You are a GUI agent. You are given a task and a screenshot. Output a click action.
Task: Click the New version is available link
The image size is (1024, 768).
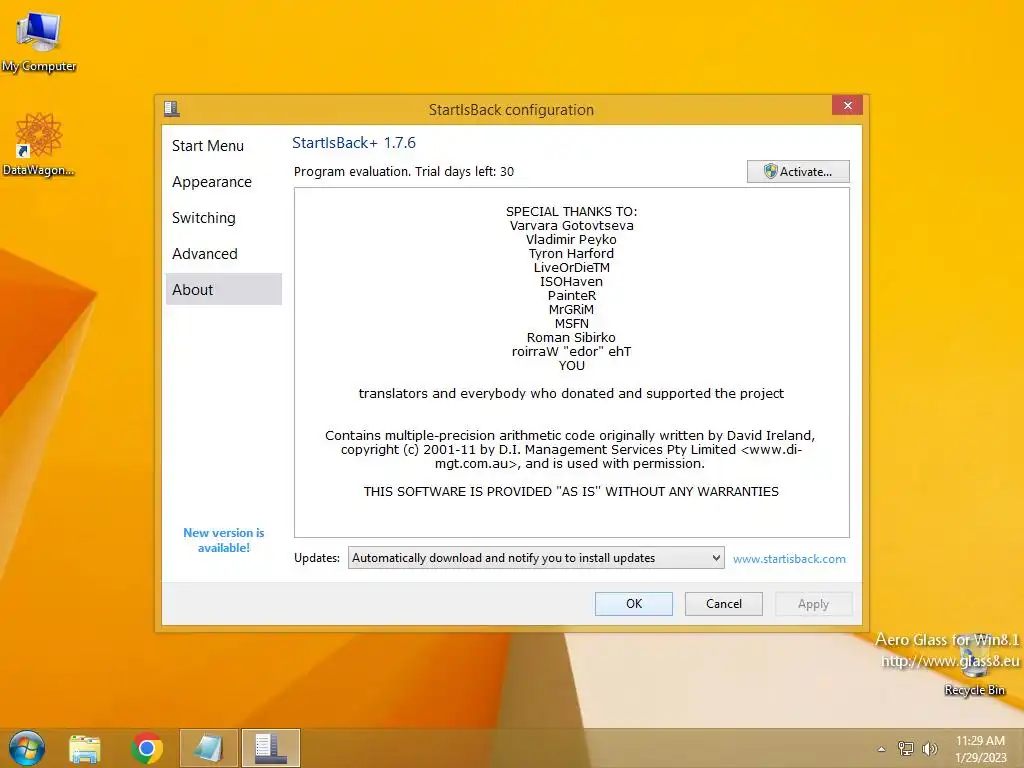pos(224,540)
